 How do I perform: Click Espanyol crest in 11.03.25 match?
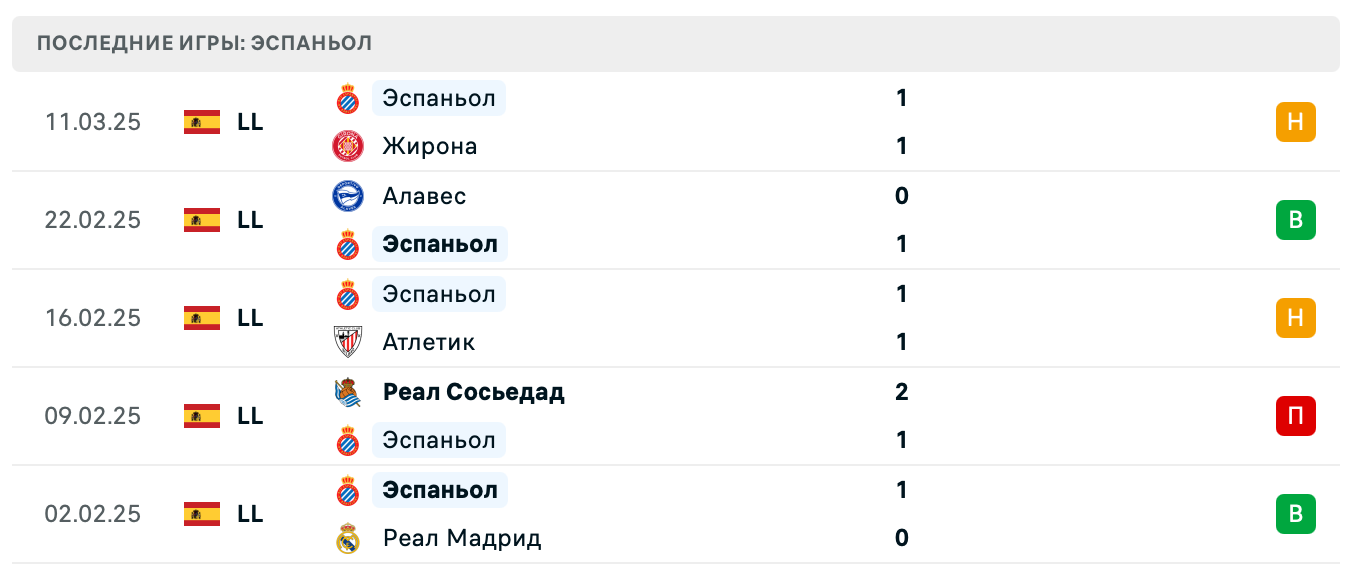click(348, 99)
